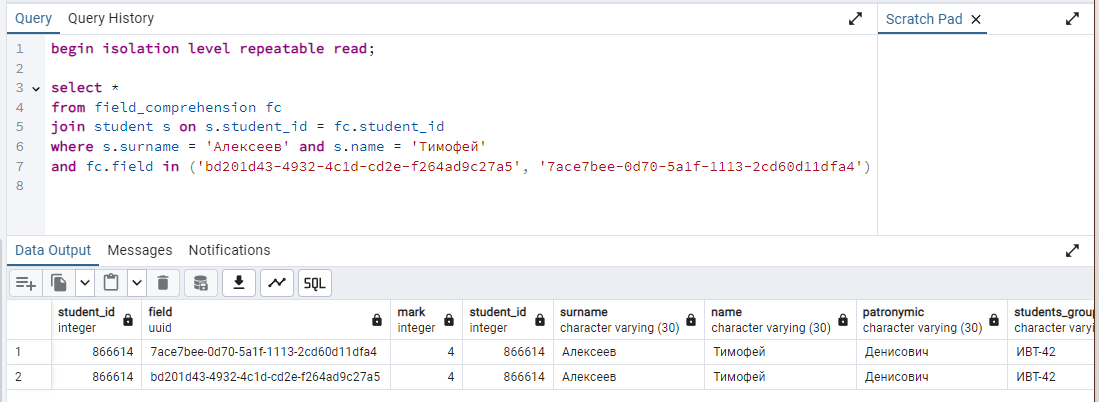Collapse the select statement code fold
Image resolution: width=1099 pixels, height=402 pixels.
(x=36, y=88)
